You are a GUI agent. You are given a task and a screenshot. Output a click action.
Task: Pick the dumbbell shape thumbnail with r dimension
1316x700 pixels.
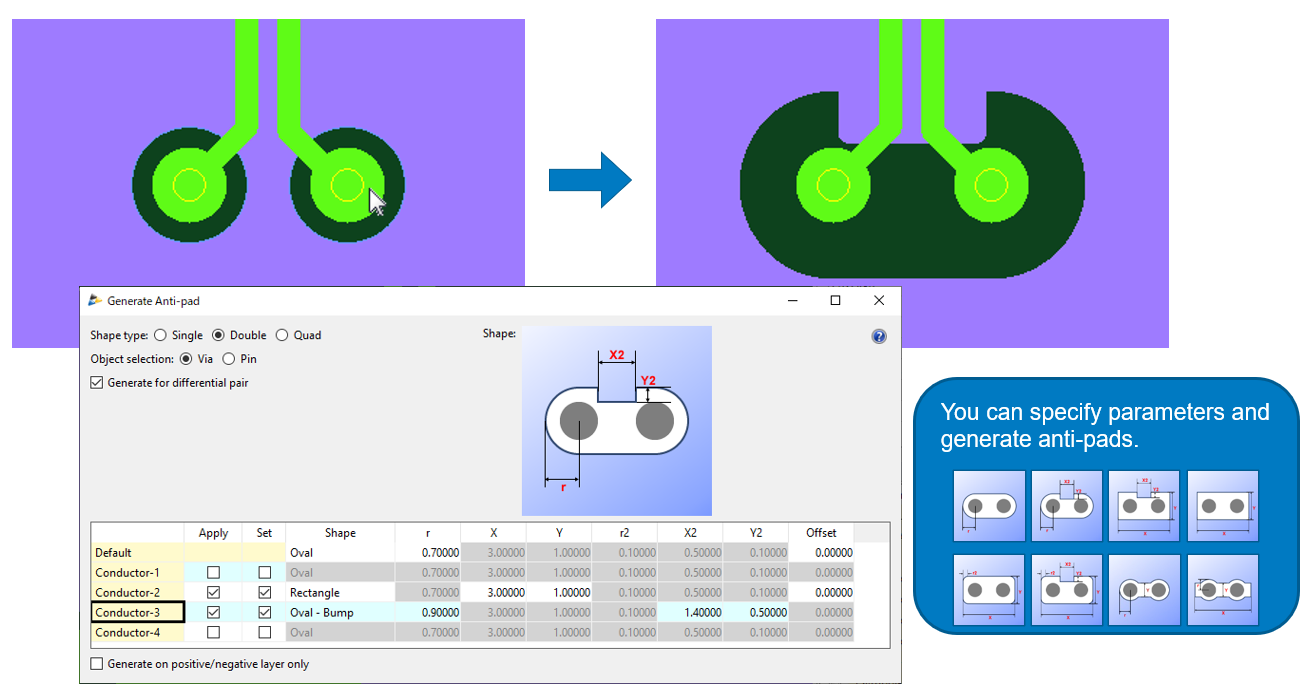pos(1144,591)
